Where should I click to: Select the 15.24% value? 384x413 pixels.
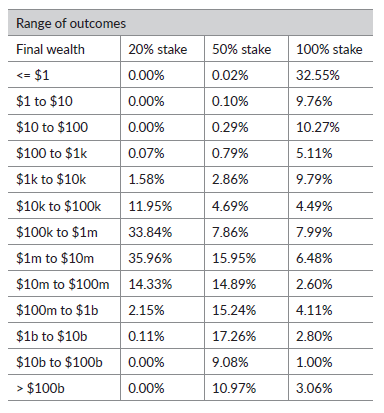pyautogui.click(x=234, y=310)
